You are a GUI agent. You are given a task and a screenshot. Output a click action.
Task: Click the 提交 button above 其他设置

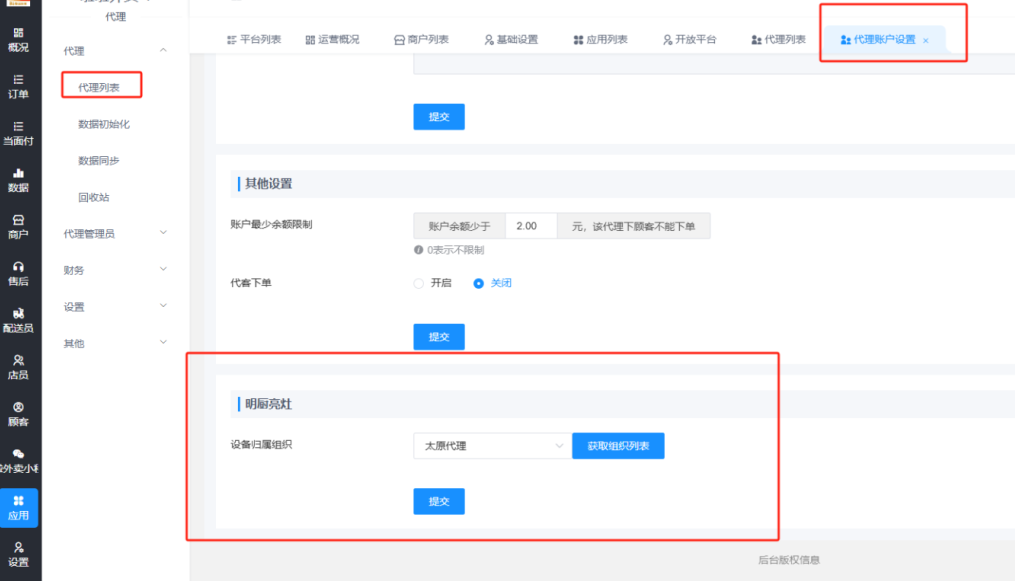click(439, 116)
